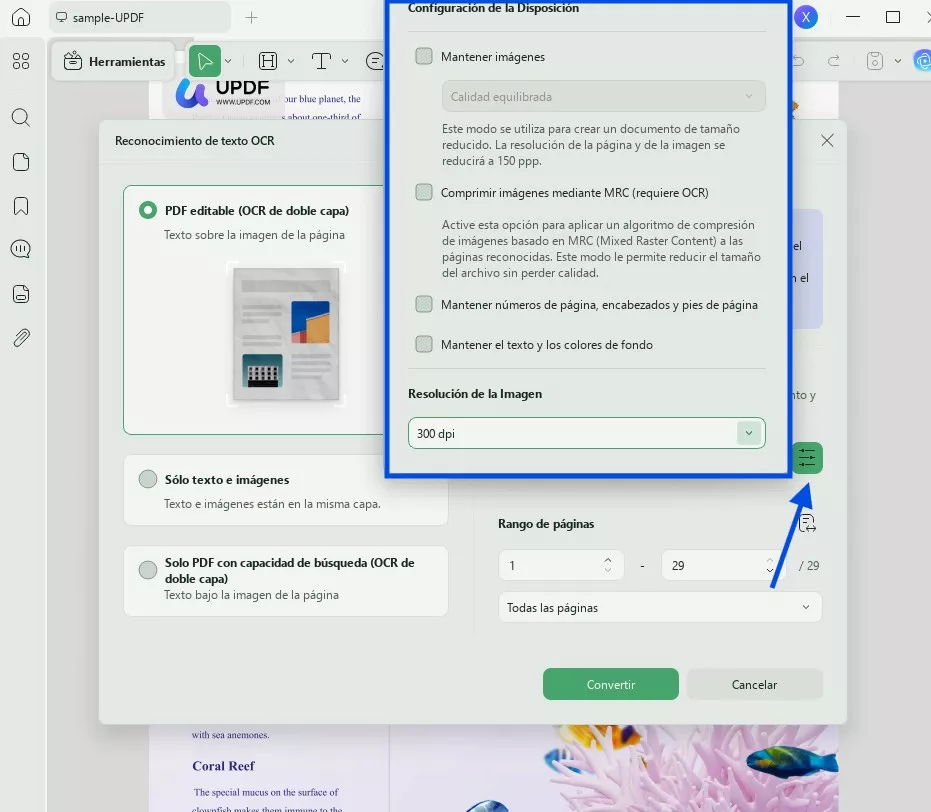
Task: Open the Calidad equilibrada dropdown
Action: [603, 96]
